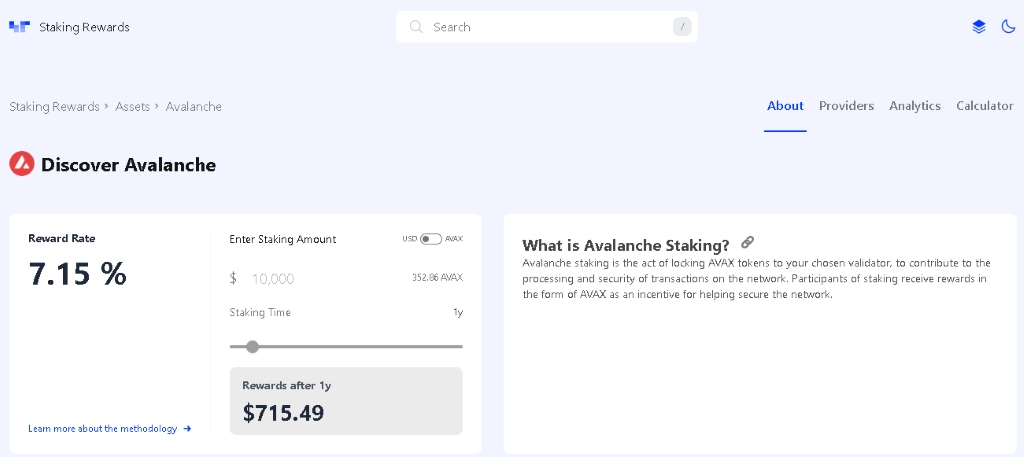Image resolution: width=1024 pixels, height=457 pixels.
Task: Click the arrow icon after methodology link
Action: (187, 429)
